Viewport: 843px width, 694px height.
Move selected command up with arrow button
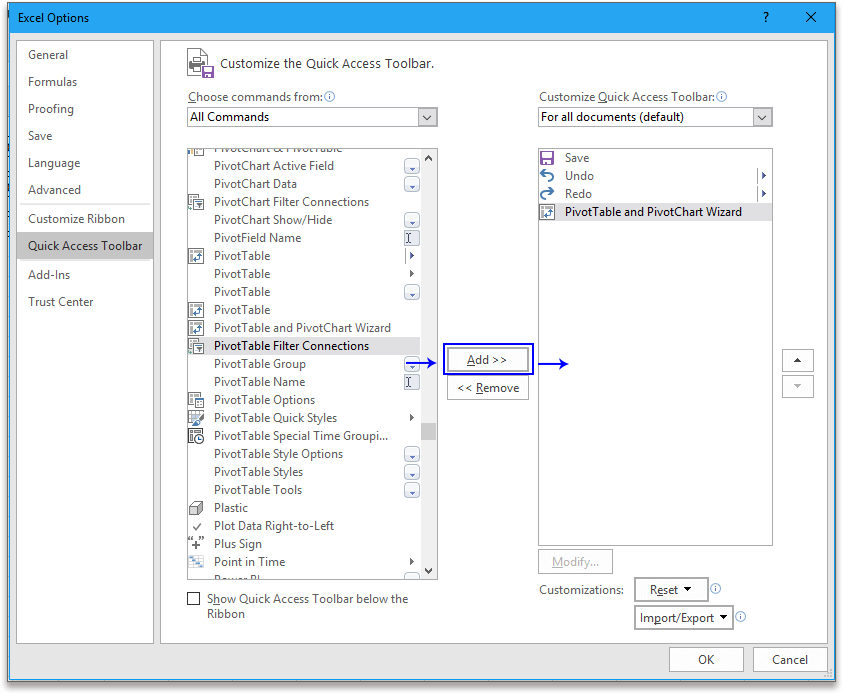(797, 361)
